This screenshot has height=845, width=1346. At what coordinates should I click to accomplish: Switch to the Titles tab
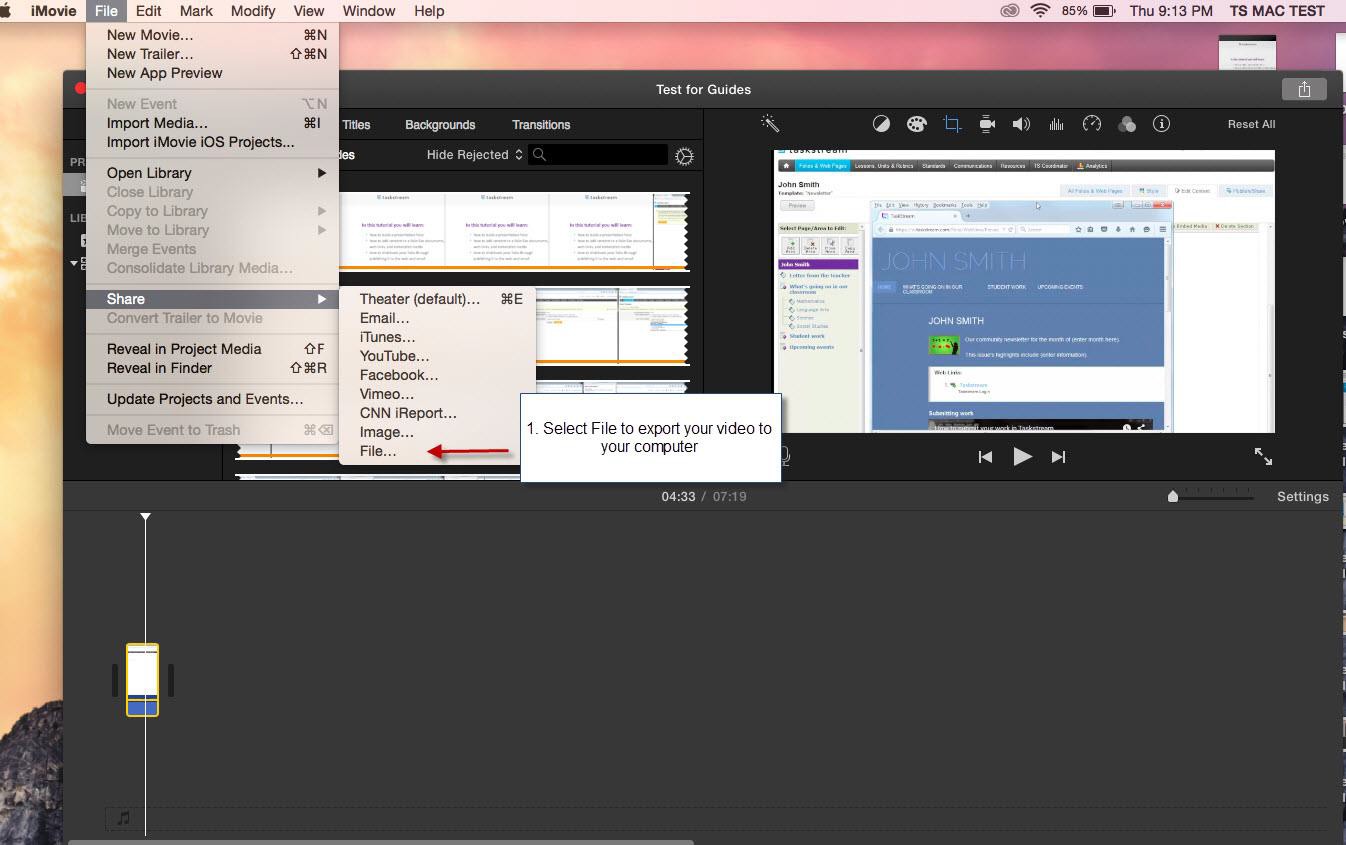tap(356, 125)
